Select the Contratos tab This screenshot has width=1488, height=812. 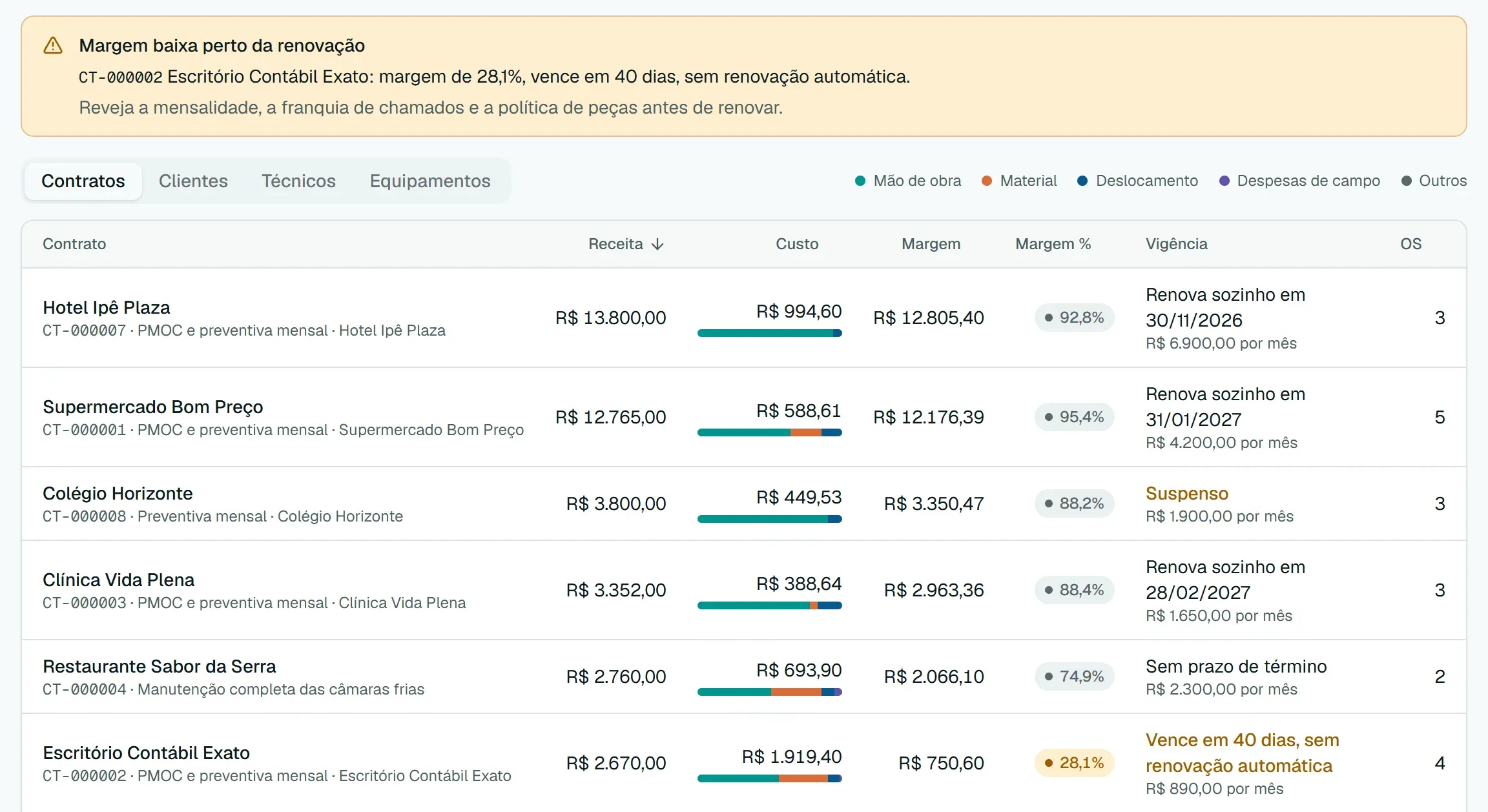83,181
